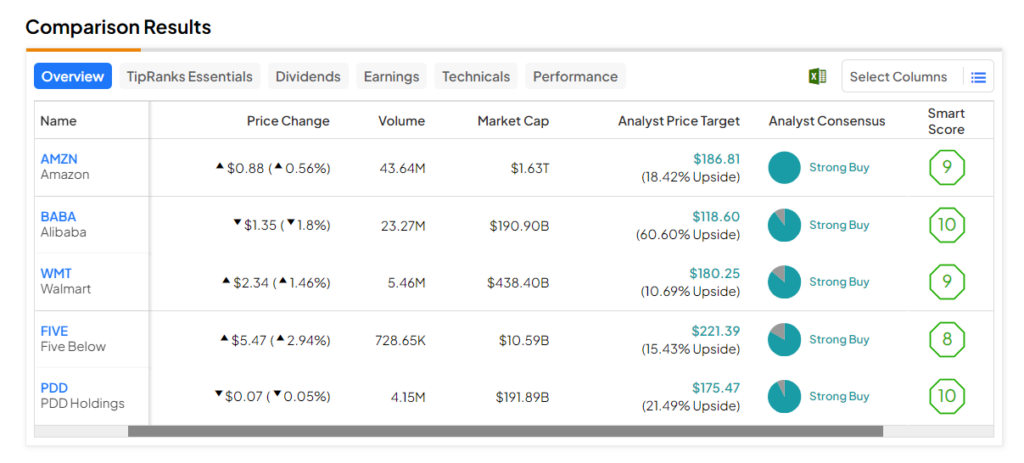Show the Performance tab
This screenshot has height=463, width=1024.
point(575,77)
